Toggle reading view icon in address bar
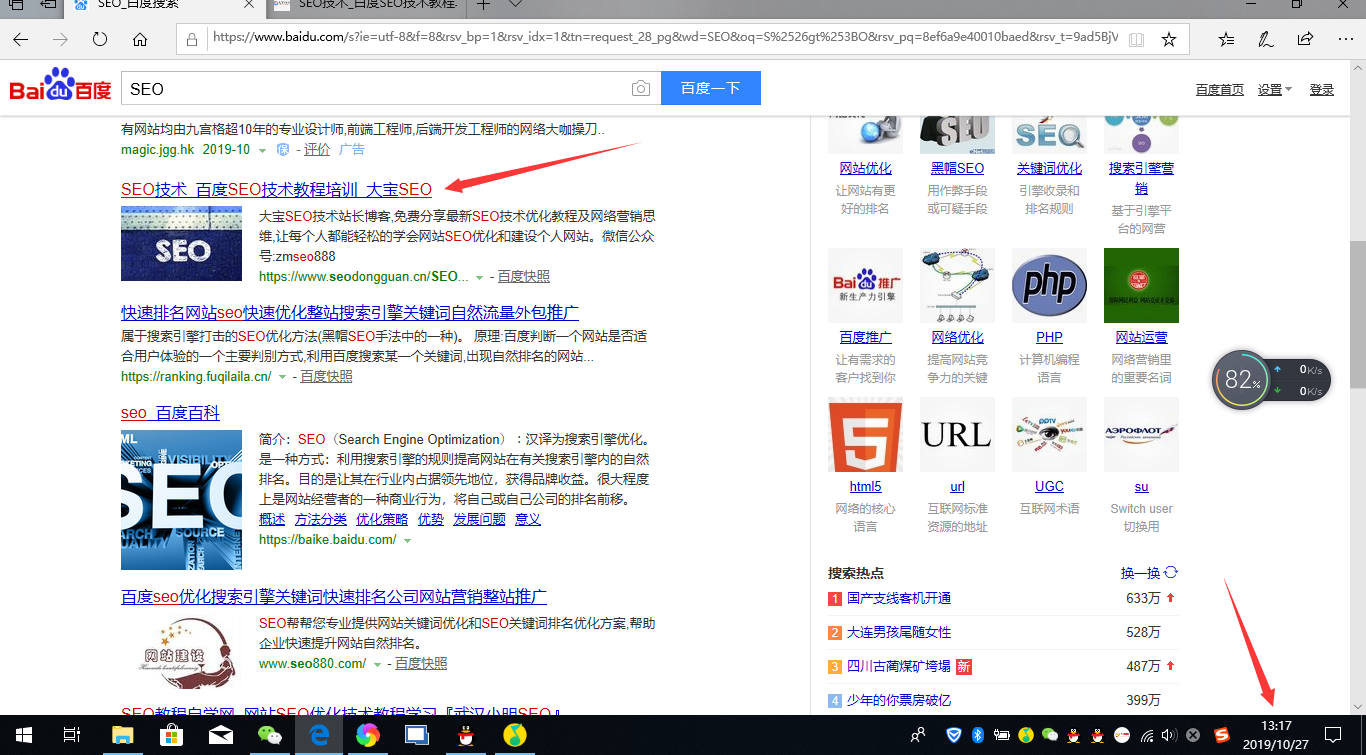The width and height of the screenshot is (1366, 755). (1136, 40)
